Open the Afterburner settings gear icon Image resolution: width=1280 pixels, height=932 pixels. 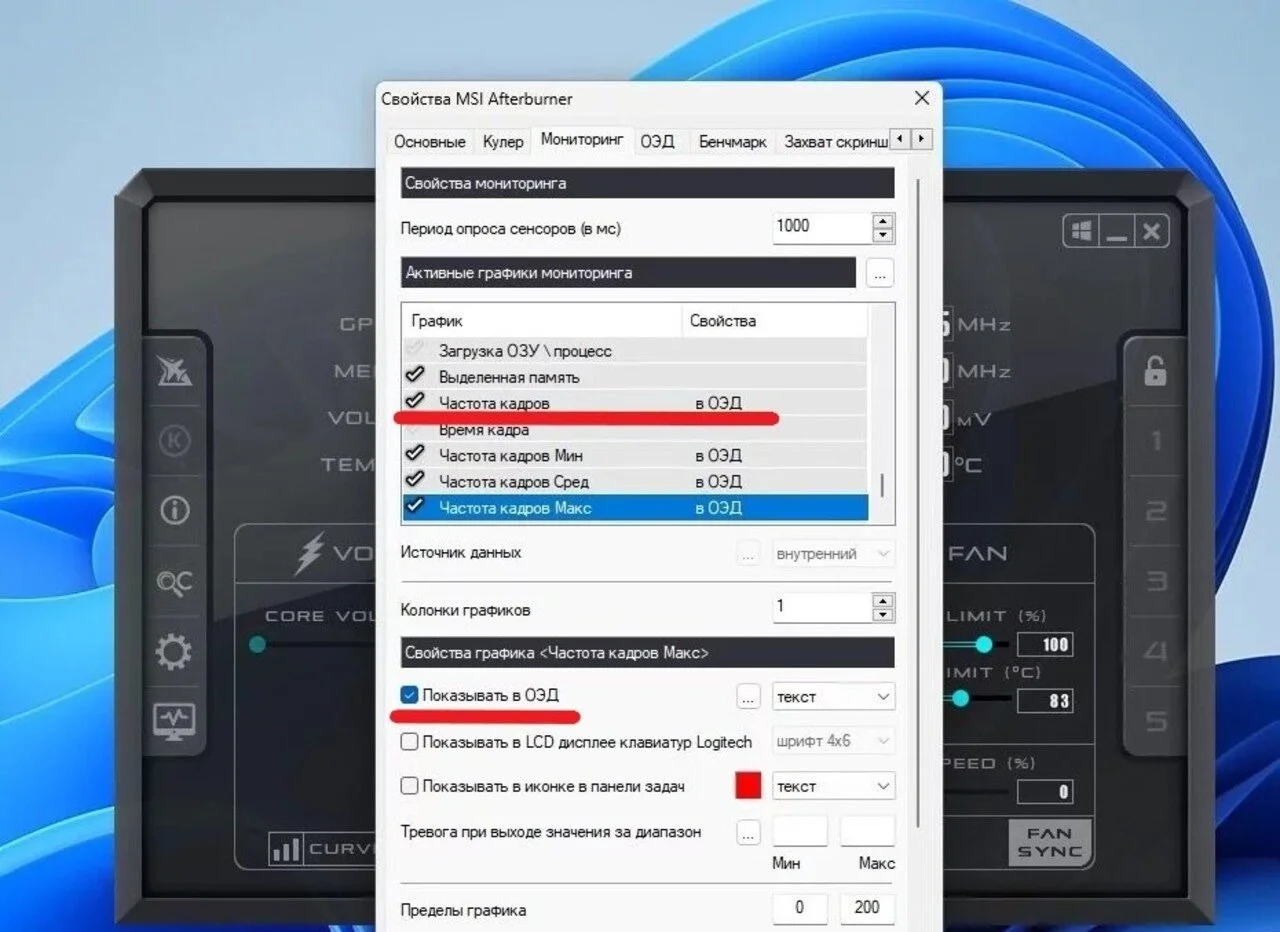pos(174,652)
